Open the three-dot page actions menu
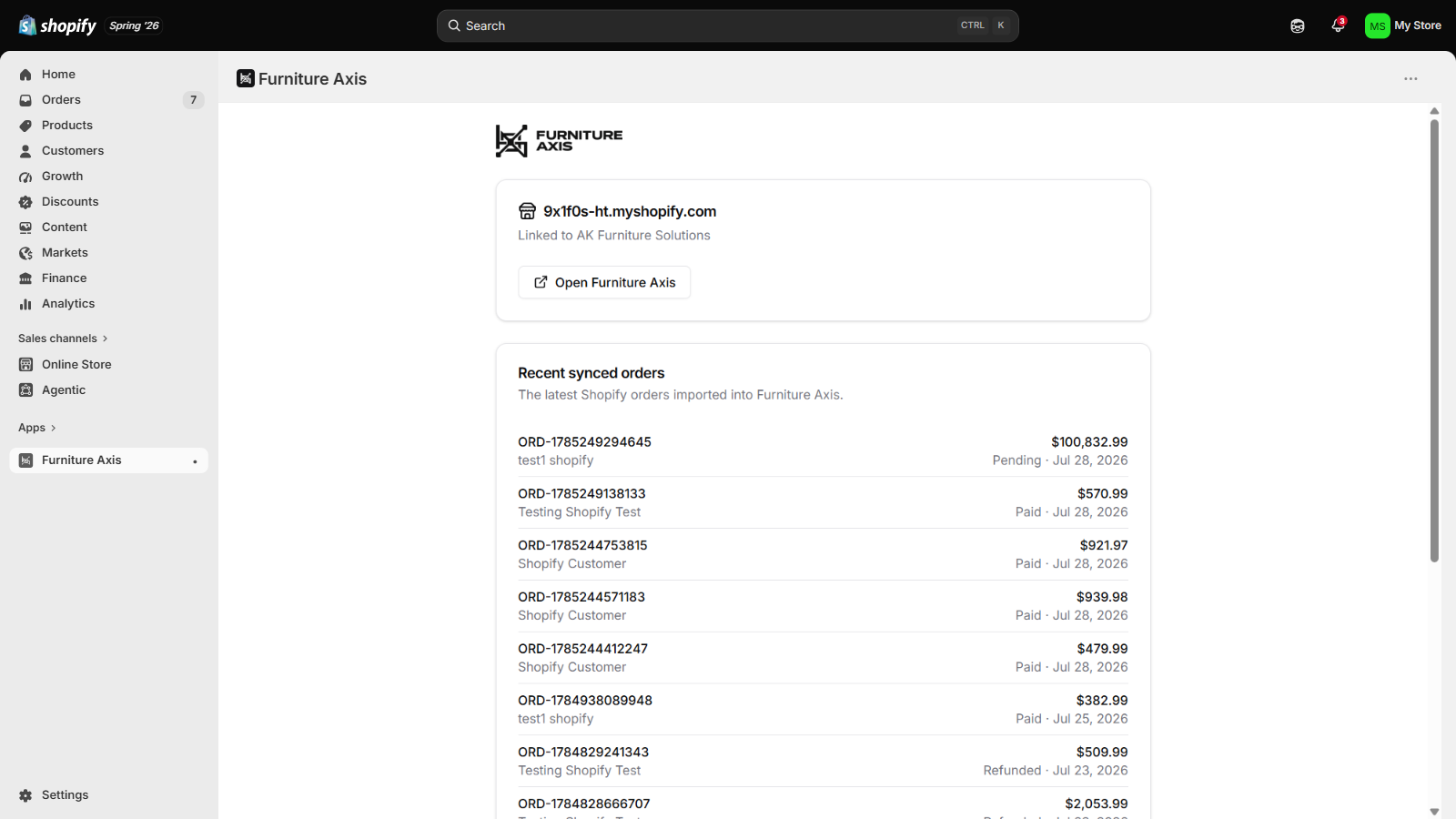 tap(1410, 79)
